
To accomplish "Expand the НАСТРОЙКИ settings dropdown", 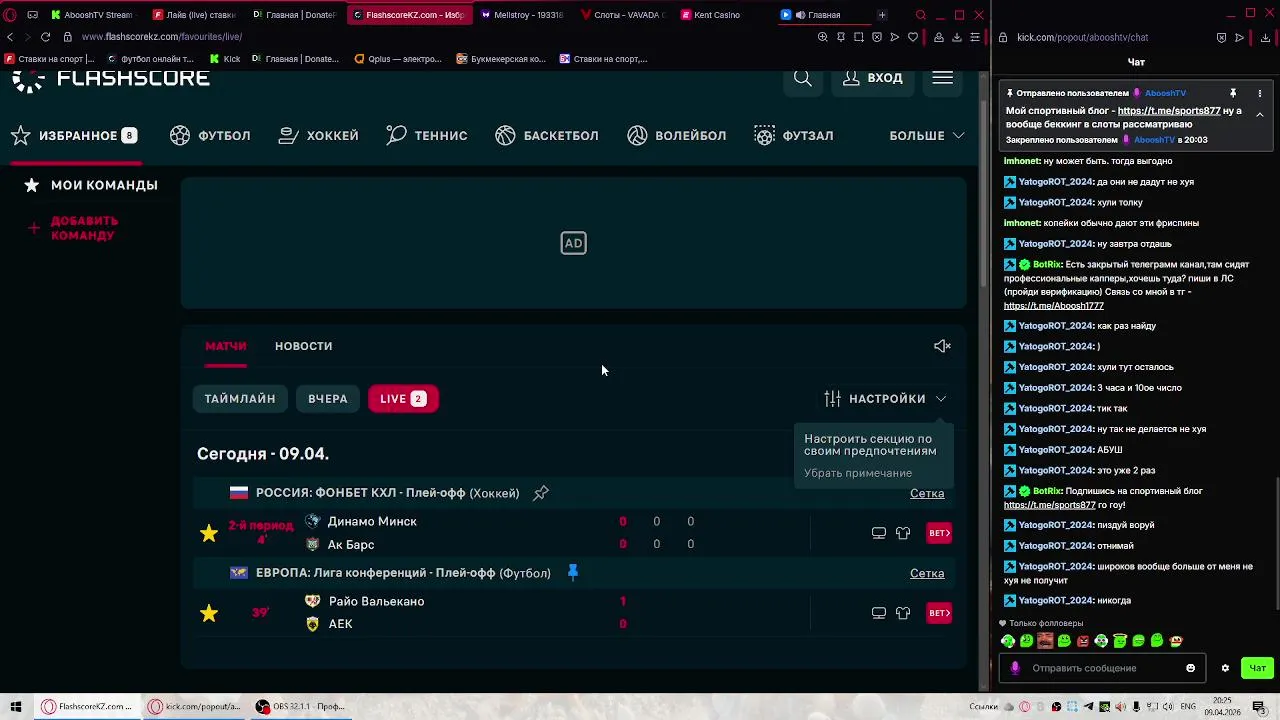I will (885, 399).
